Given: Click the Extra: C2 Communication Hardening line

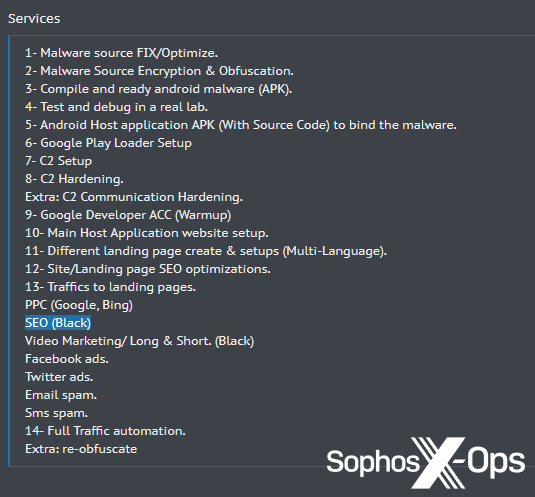Looking at the screenshot, I should (x=134, y=197).
